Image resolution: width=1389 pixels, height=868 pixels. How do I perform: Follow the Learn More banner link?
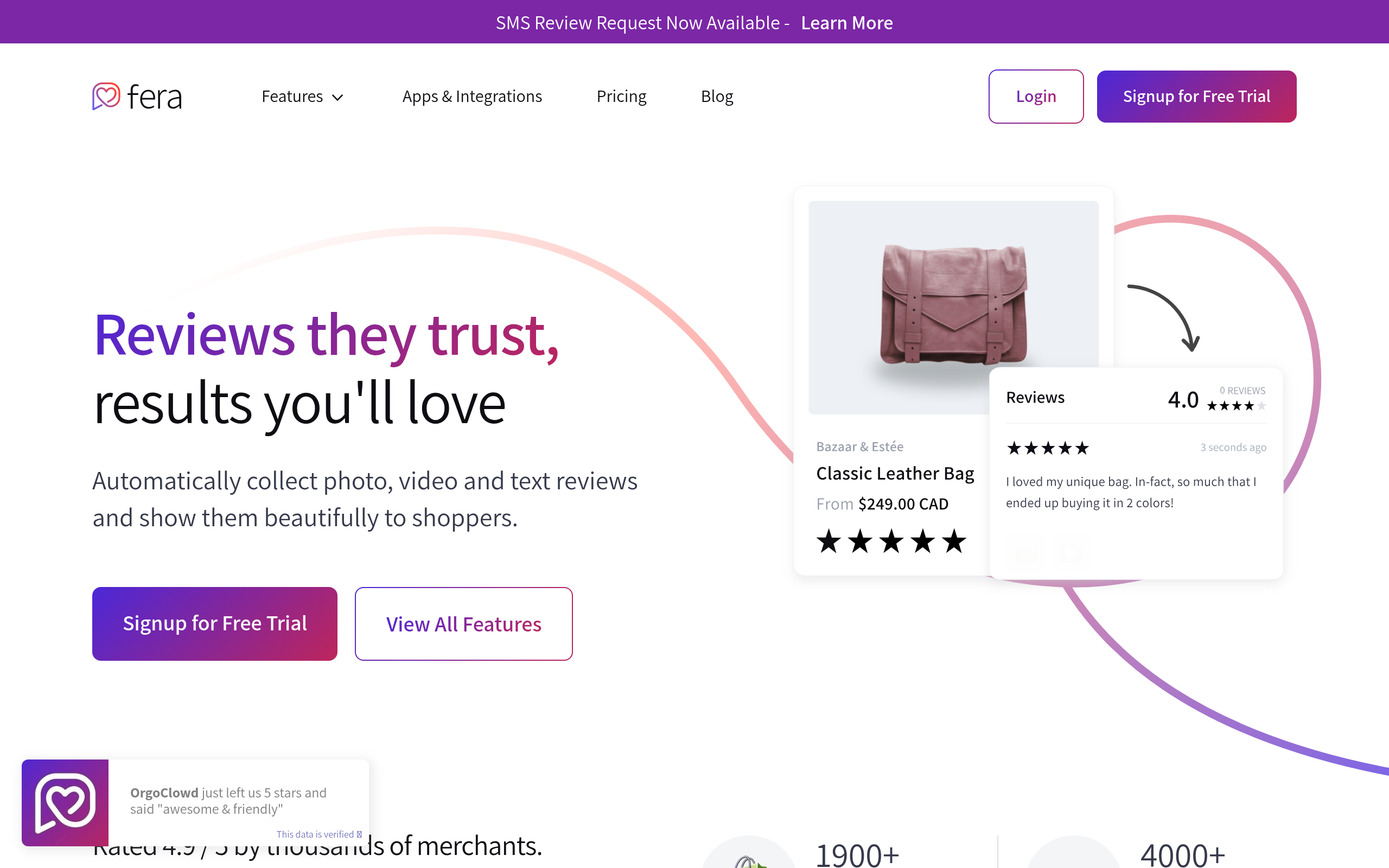point(846,22)
